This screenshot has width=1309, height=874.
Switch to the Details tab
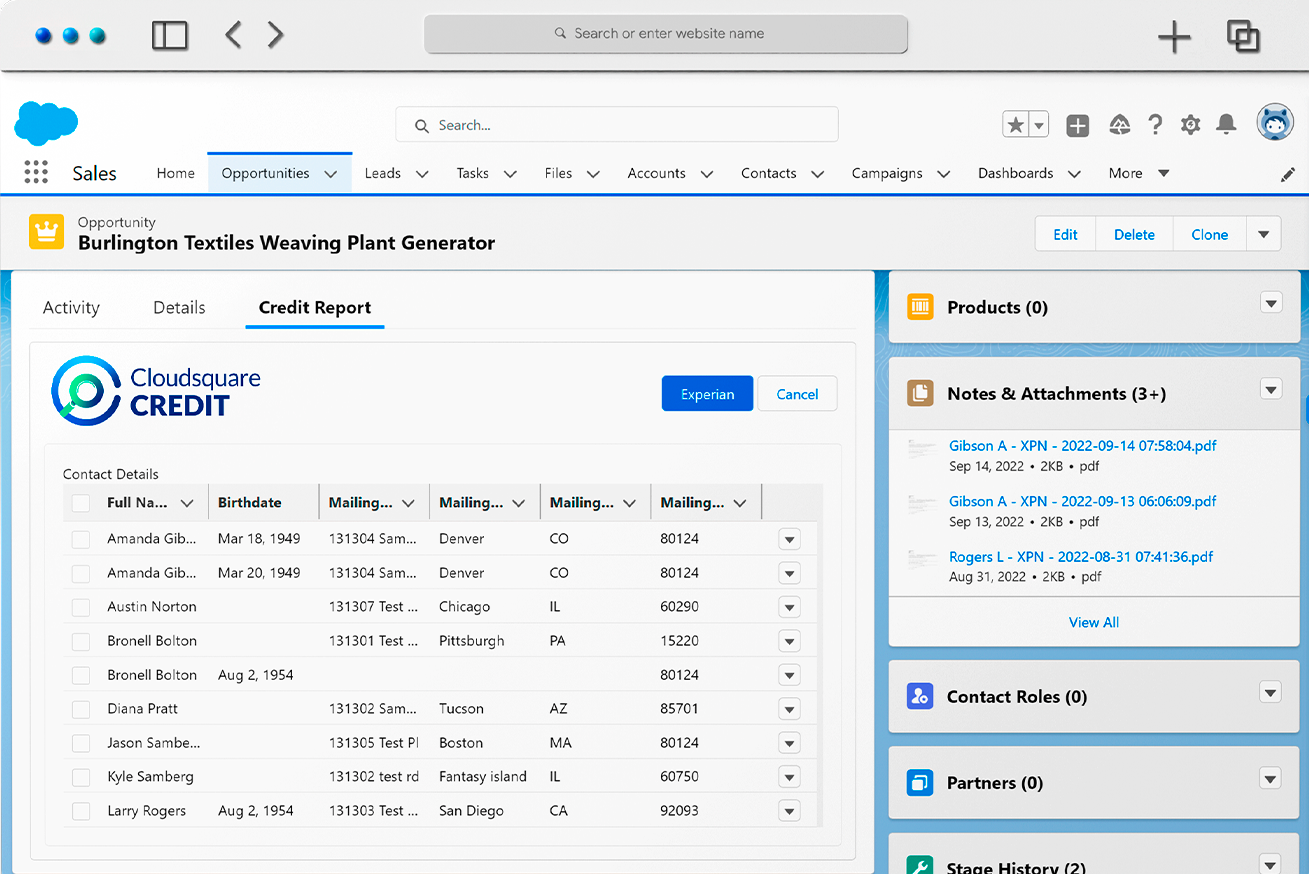point(179,307)
